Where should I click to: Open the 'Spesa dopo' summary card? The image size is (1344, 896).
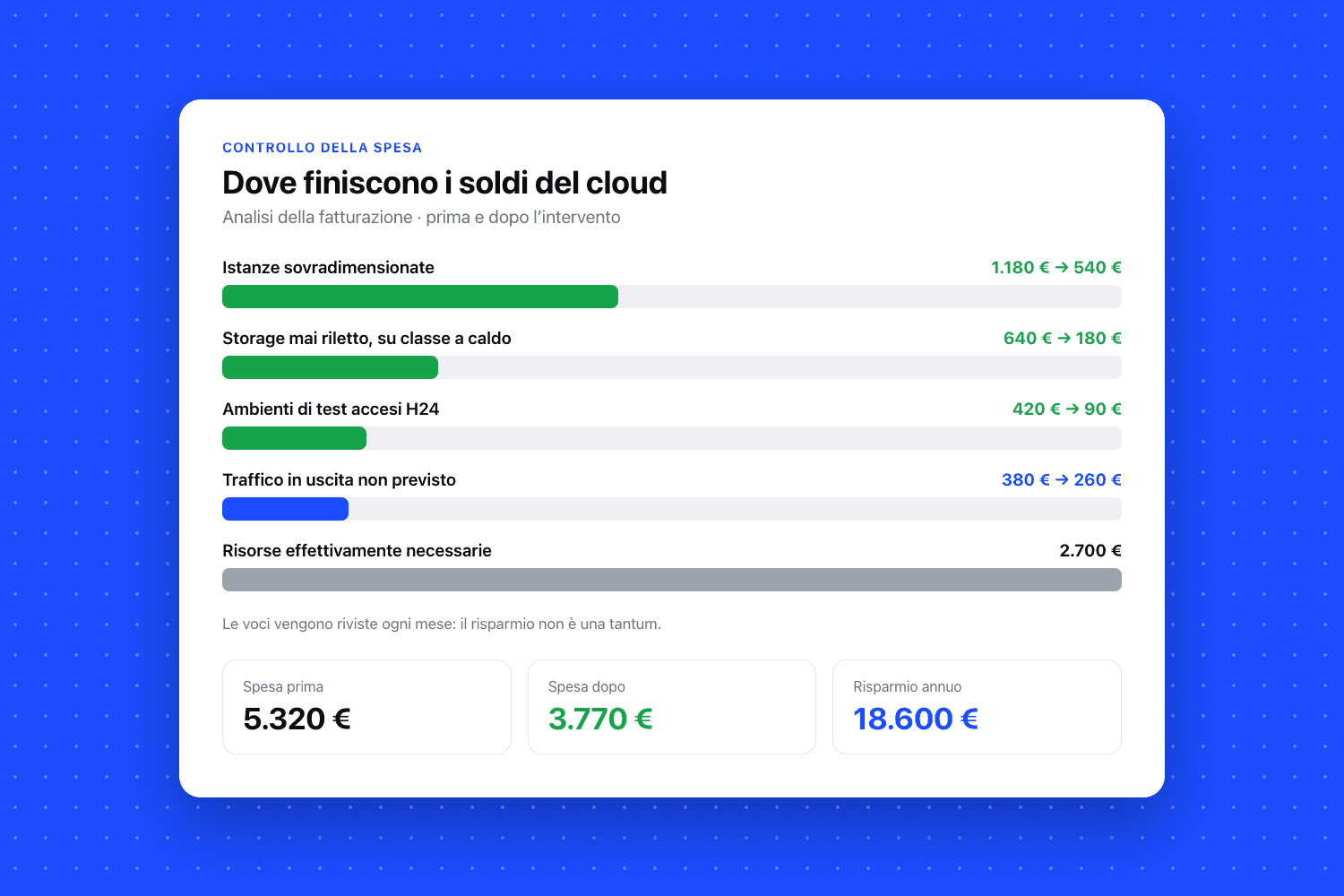672,707
